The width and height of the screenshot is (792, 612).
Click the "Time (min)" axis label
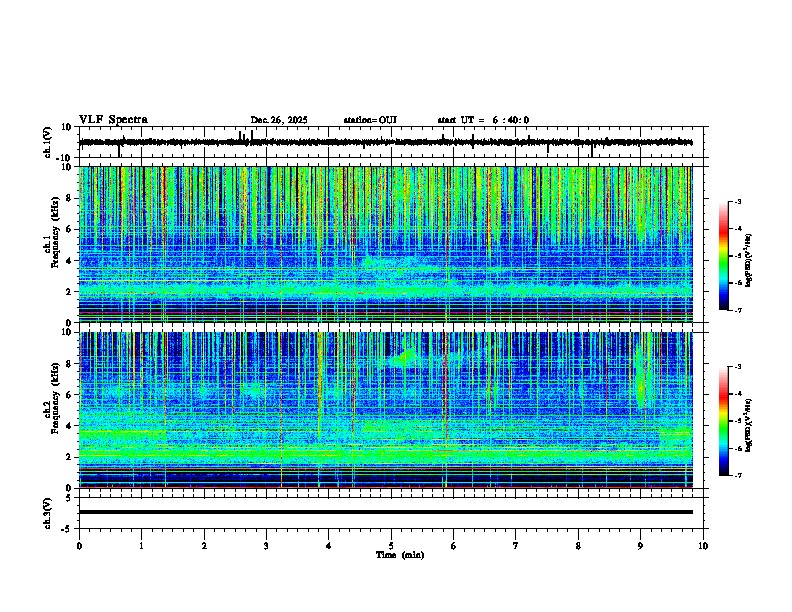point(400,555)
